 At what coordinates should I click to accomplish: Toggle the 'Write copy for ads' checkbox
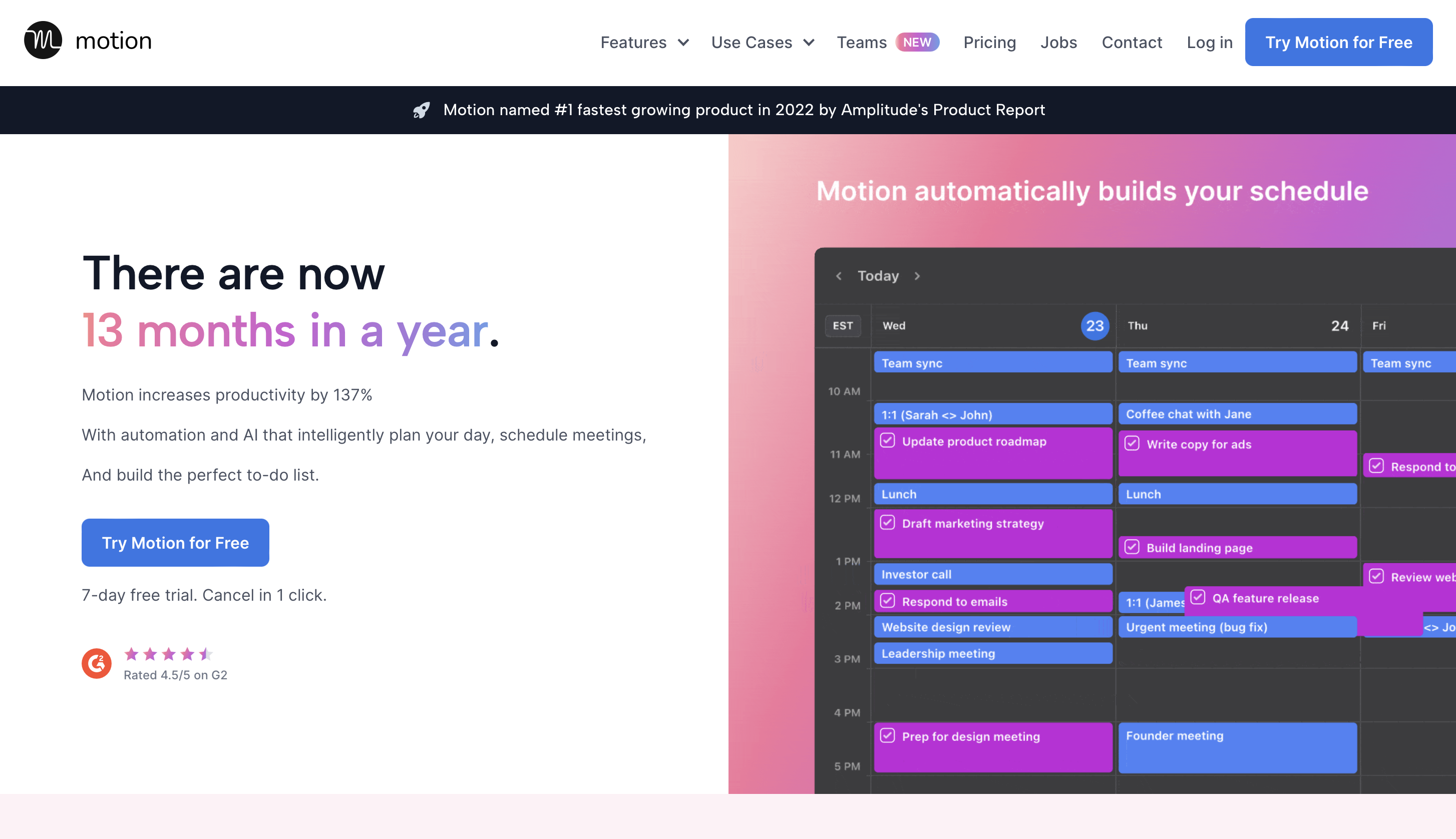pos(1131,444)
